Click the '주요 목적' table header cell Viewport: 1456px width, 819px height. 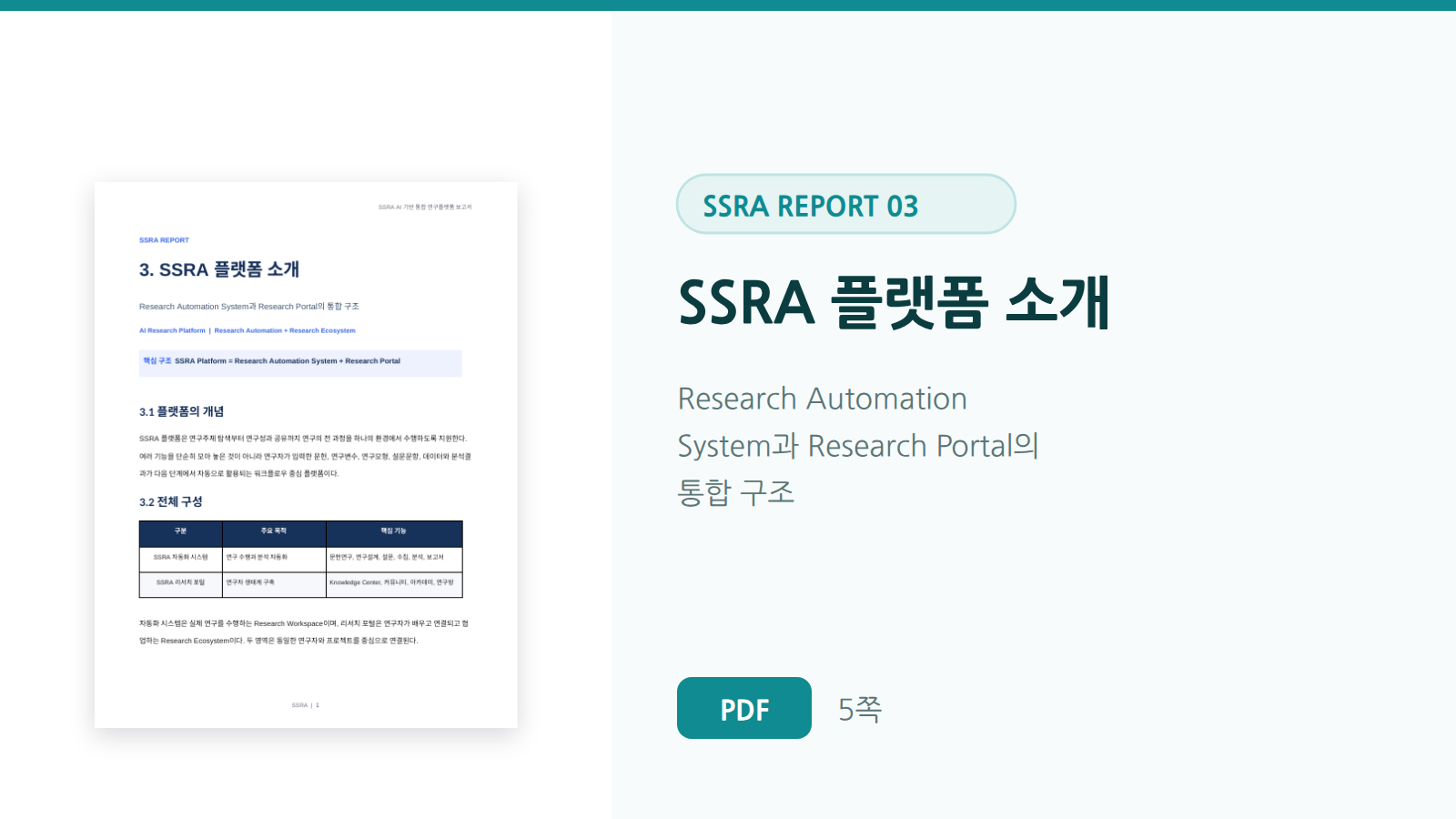(x=274, y=533)
